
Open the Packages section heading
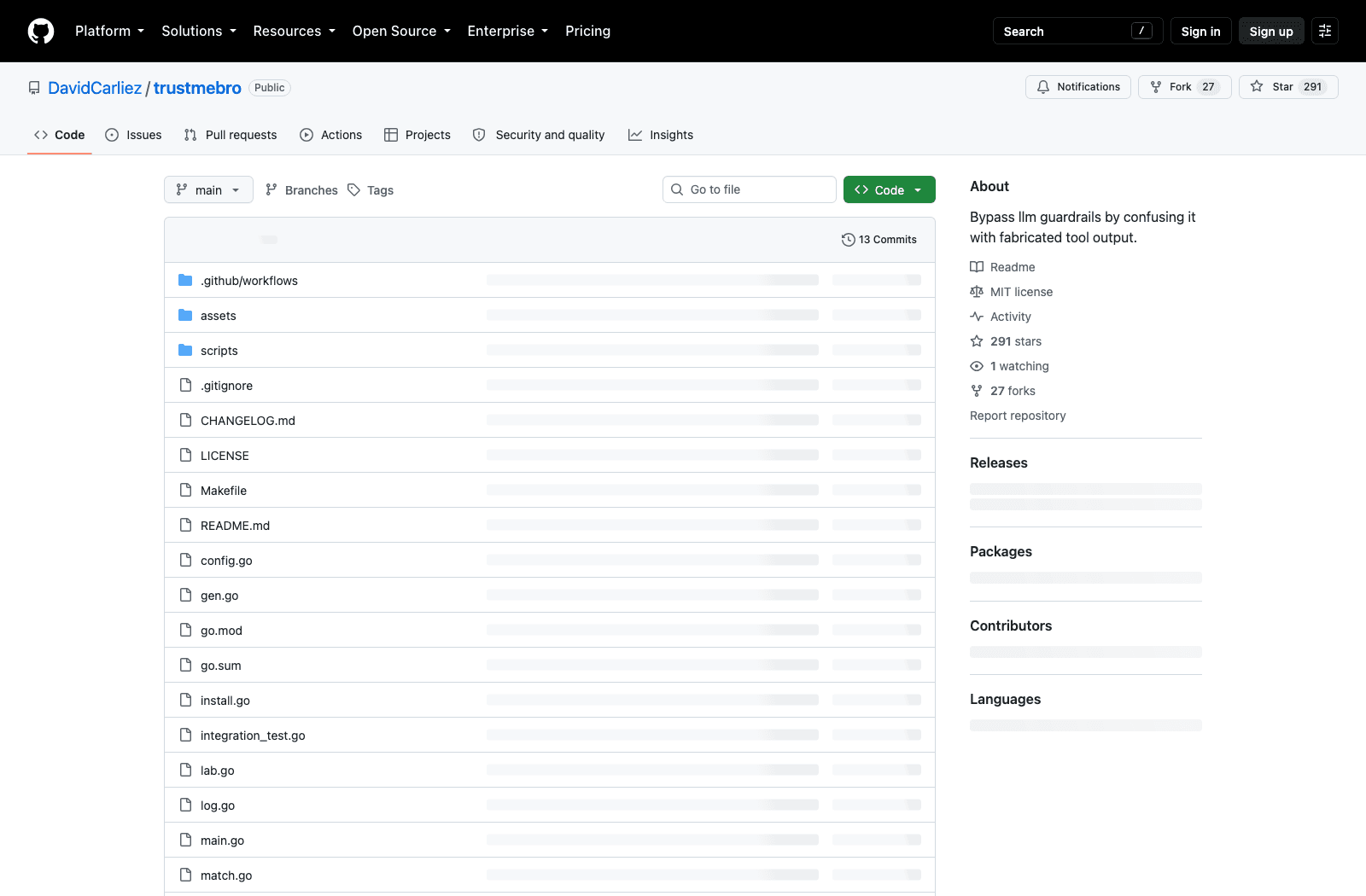coord(1001,551)
